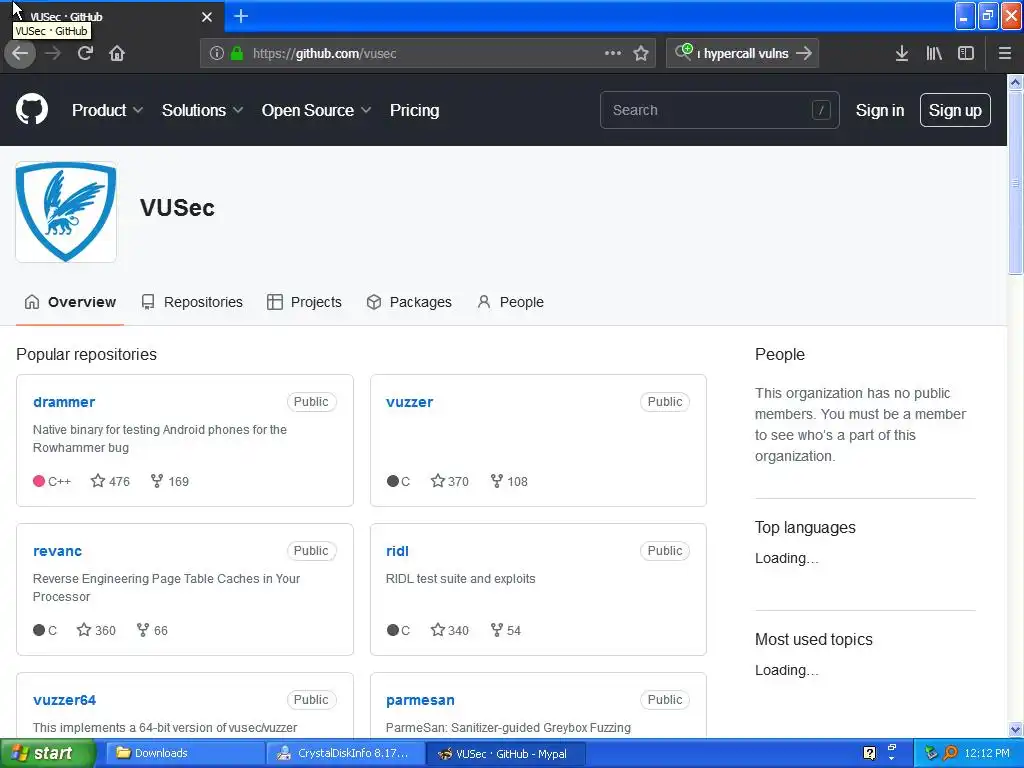
Task: Click the scrollbar down arrow
Action: tap(1015, 729)
